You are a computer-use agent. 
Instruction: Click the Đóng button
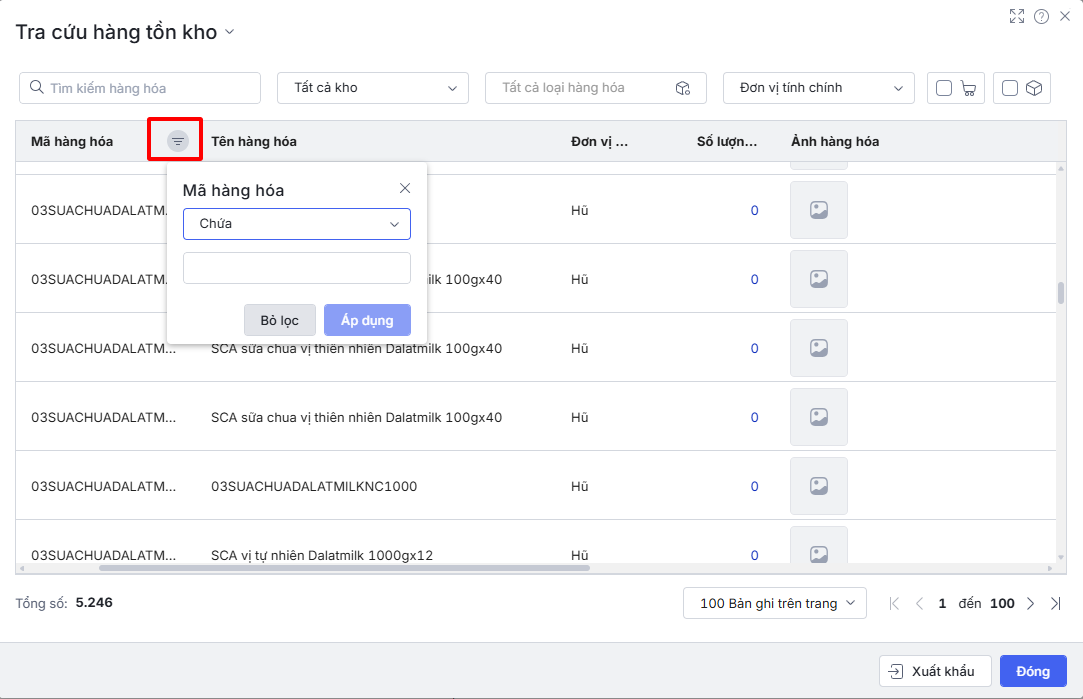[x=1032, y=671]
